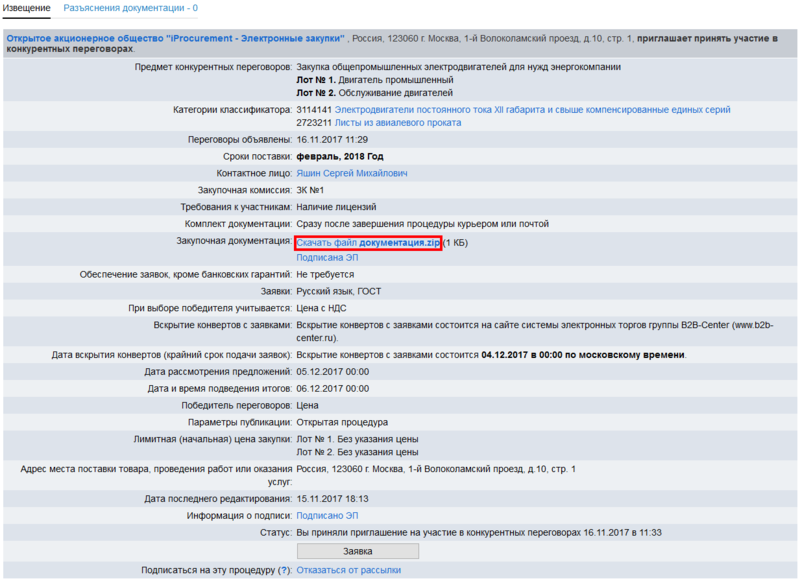Click the delivery address value text
Viewport: 800px width, 581px height.
436,468
